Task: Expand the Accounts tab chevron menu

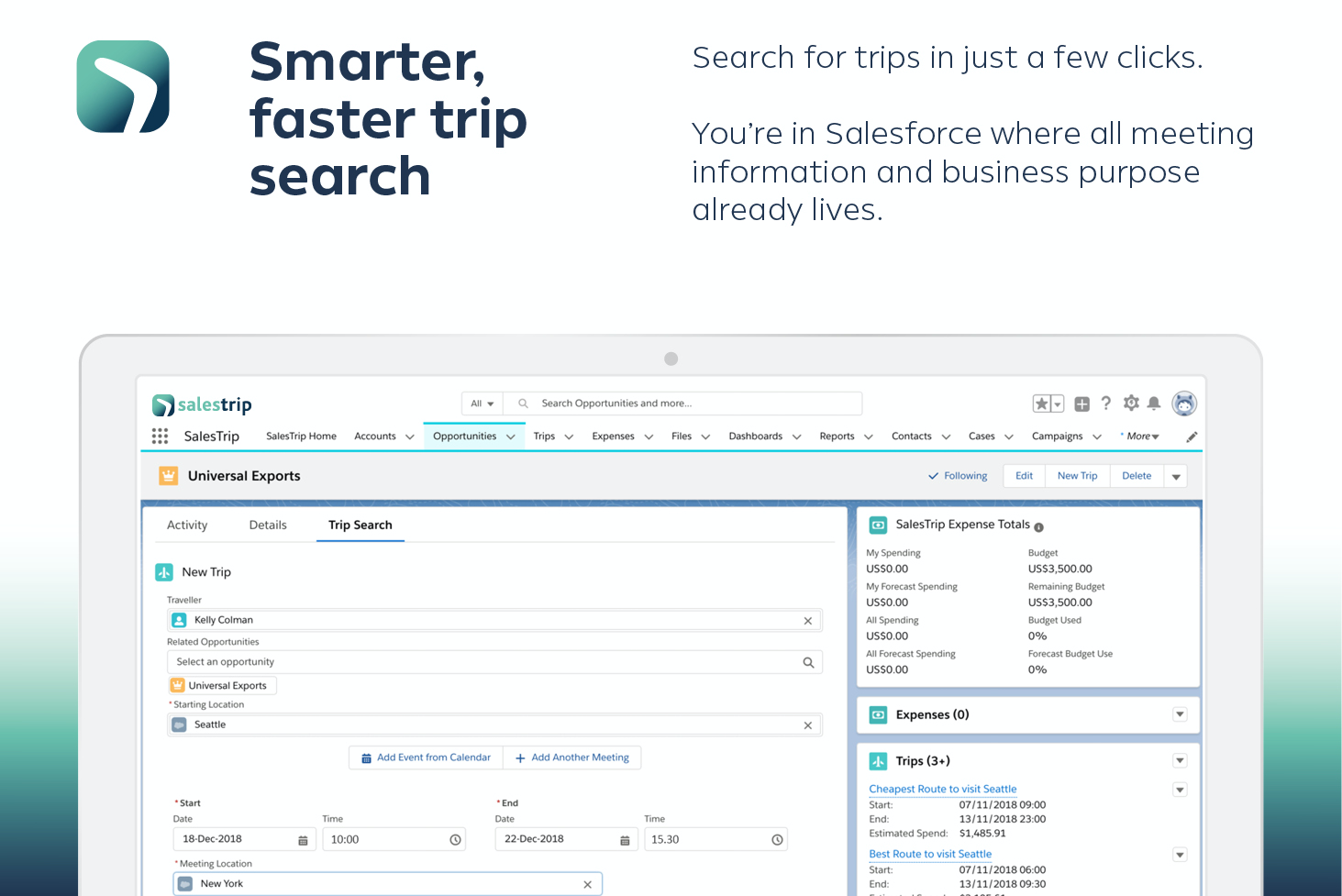Action: click(x=410, y=437)
